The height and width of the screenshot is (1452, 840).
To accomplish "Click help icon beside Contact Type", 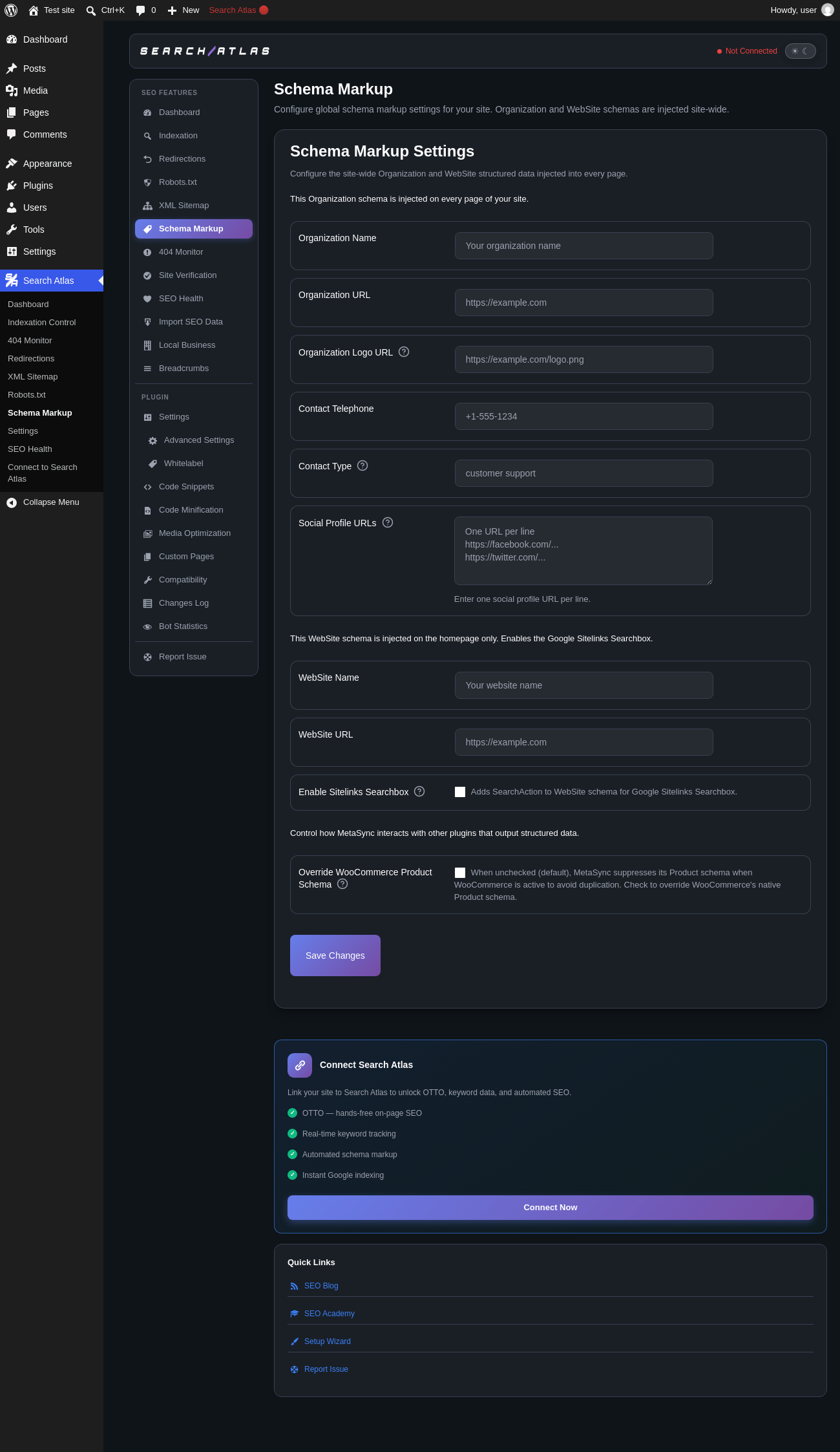I will tap(362, 465).
